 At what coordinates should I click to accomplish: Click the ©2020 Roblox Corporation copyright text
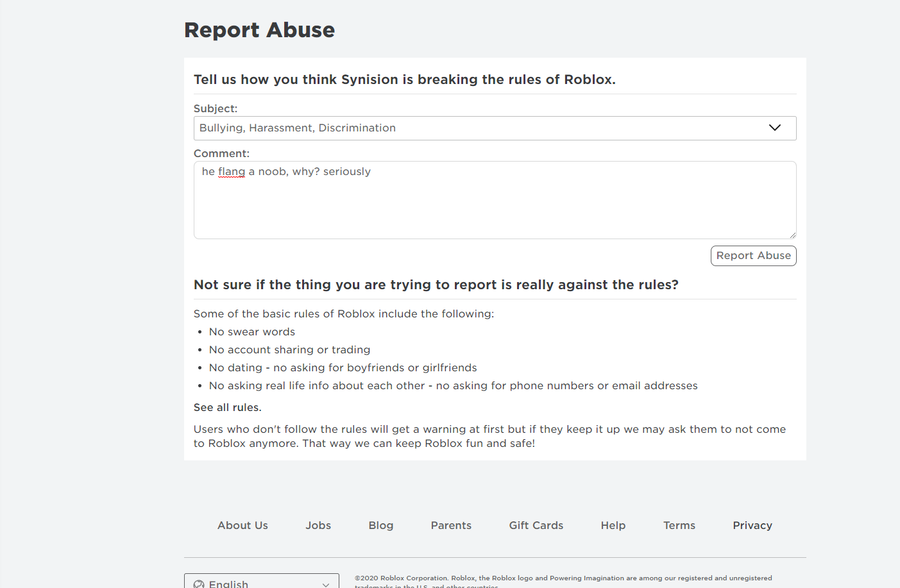563,581
